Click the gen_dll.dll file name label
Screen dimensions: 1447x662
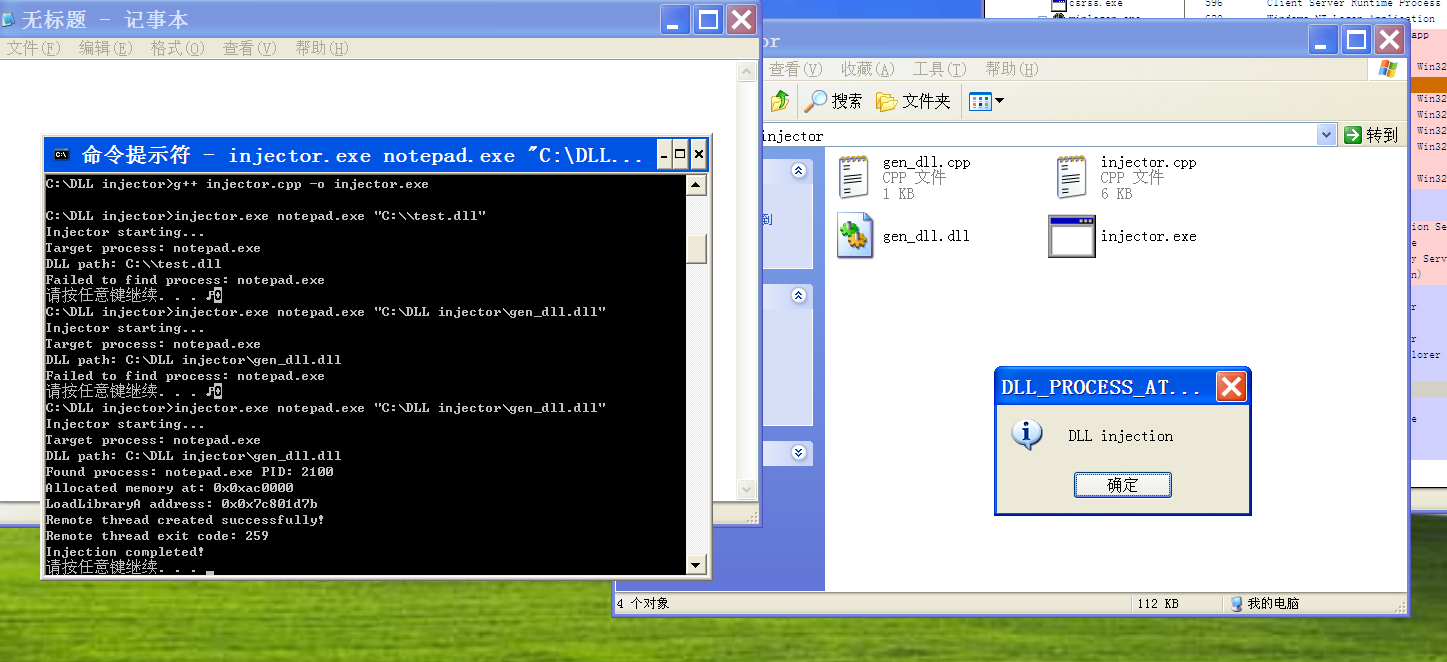click(926, 236)
